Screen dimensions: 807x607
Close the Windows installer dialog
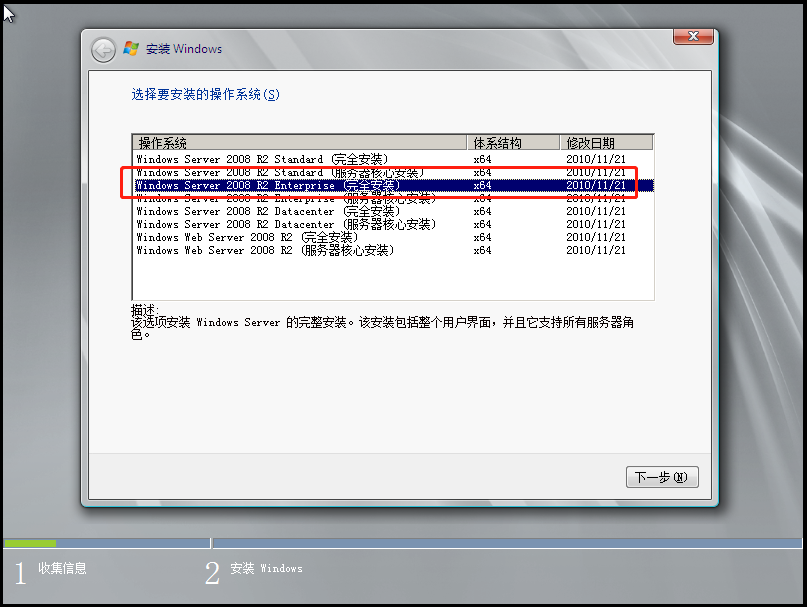(x=693, y=37)
